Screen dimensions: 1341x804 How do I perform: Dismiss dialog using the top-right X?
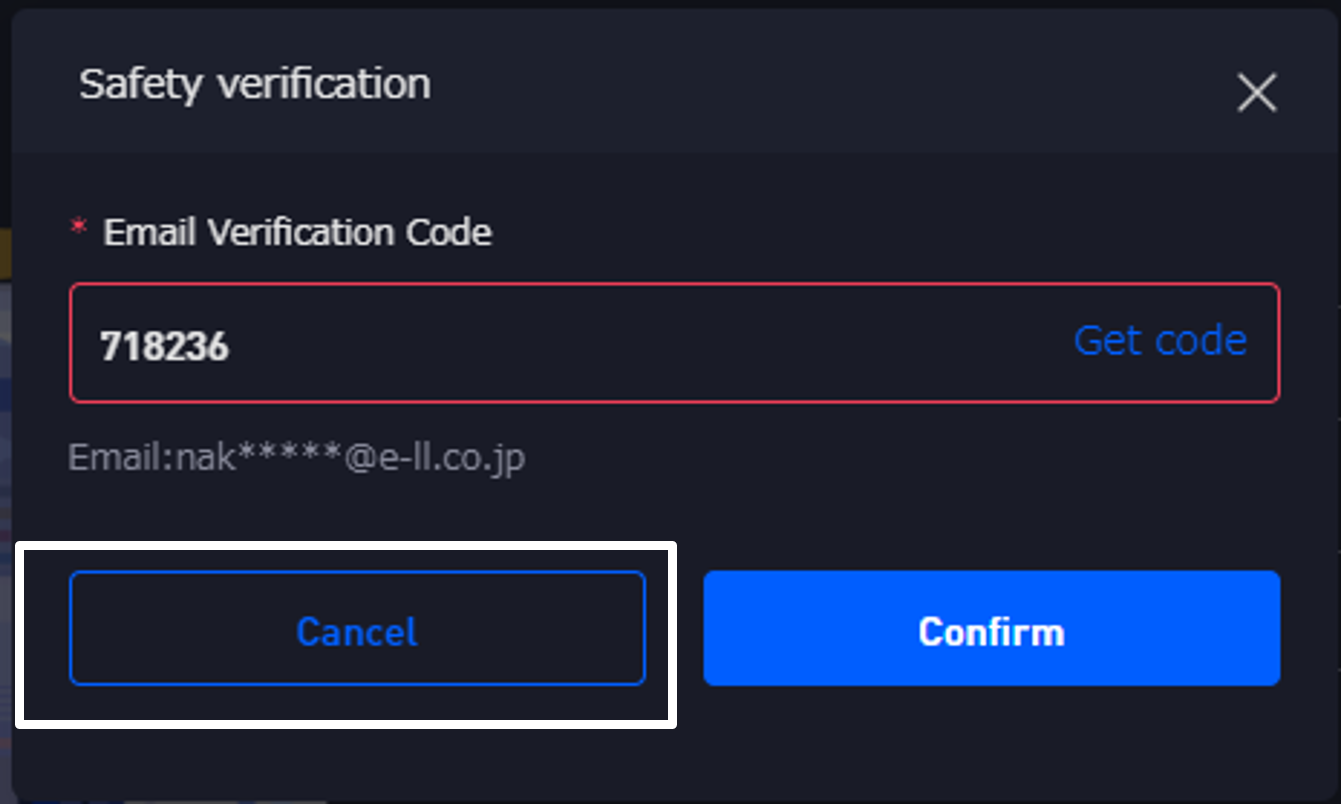[1256, 93]
